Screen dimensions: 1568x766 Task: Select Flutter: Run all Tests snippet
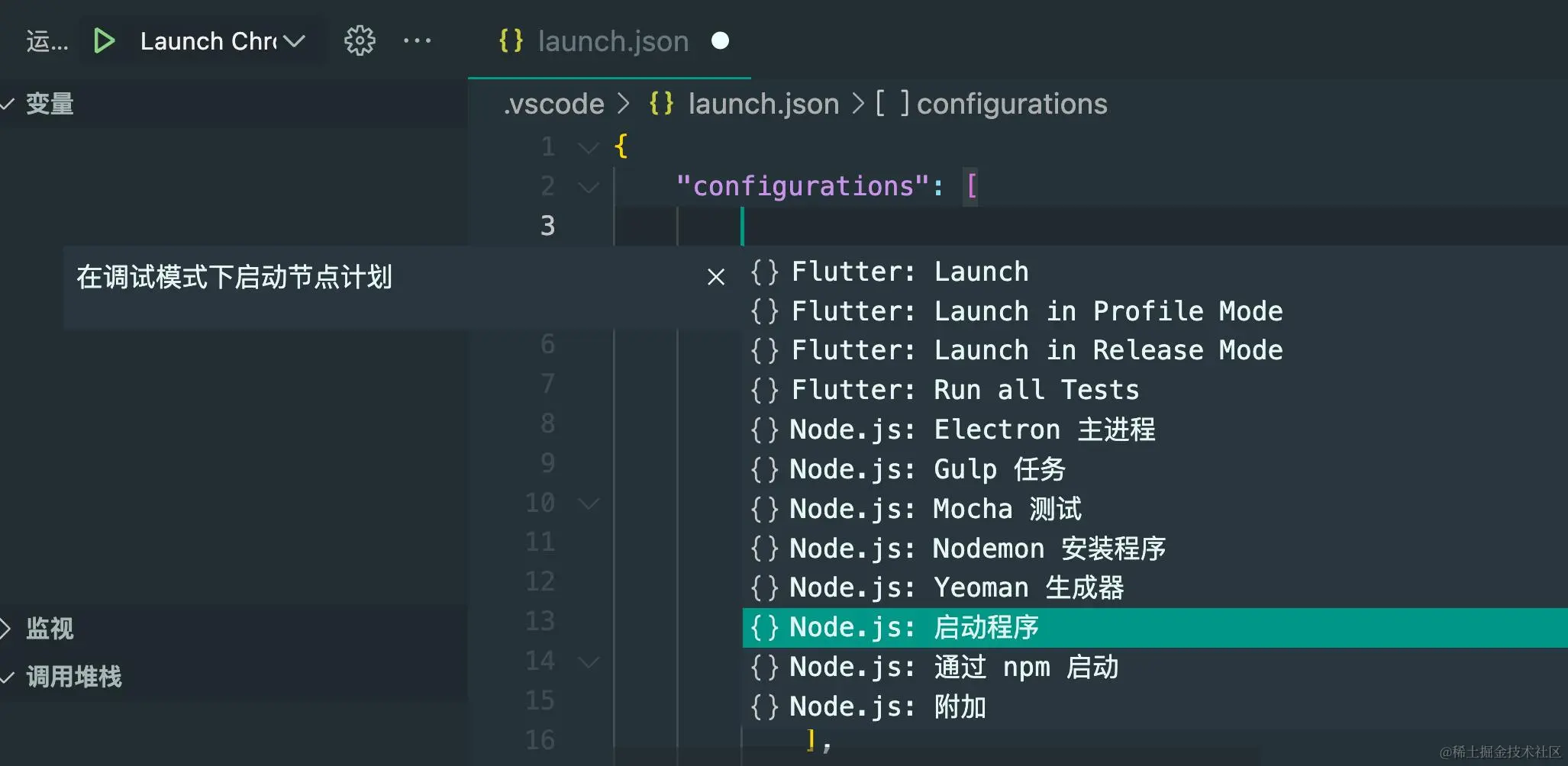[1155, 391]
